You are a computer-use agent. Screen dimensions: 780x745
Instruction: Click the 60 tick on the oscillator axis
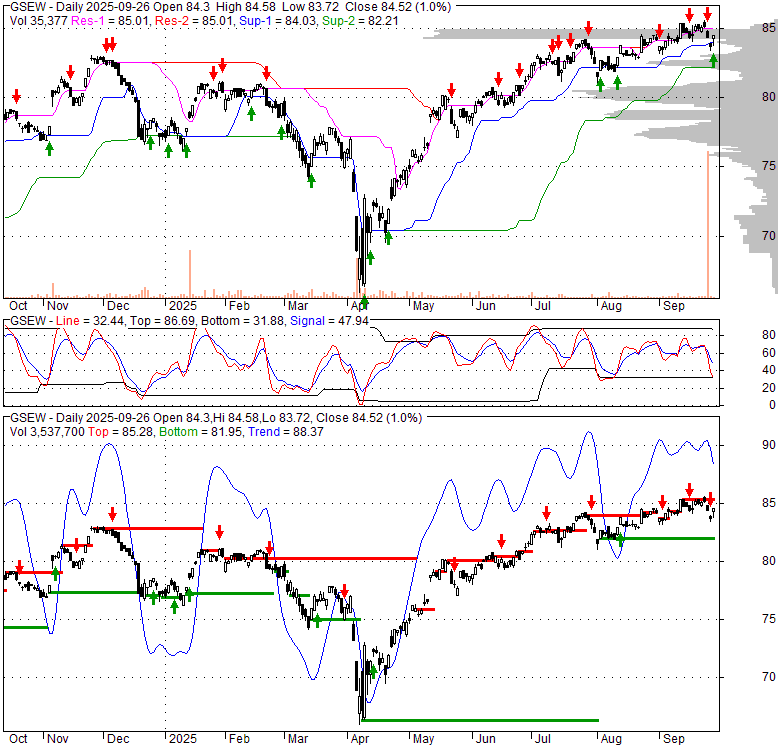769,353
